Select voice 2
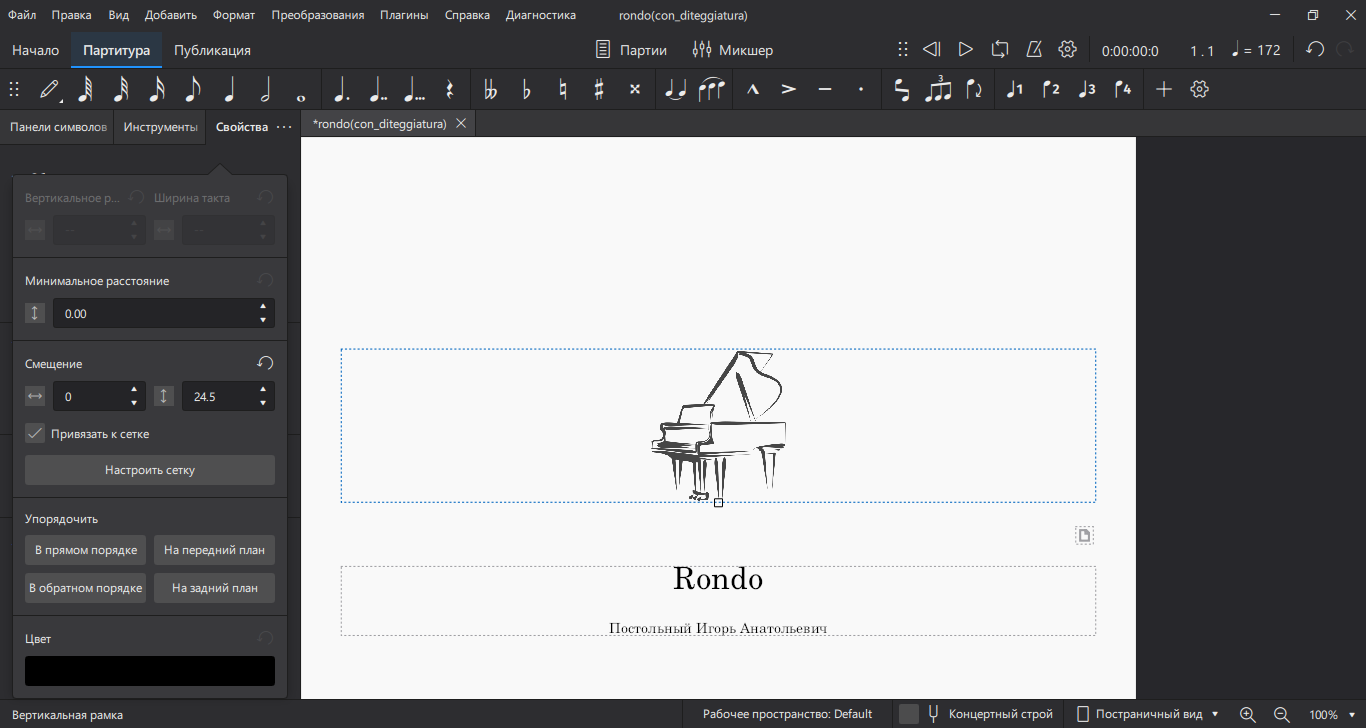 [1051, 89]
